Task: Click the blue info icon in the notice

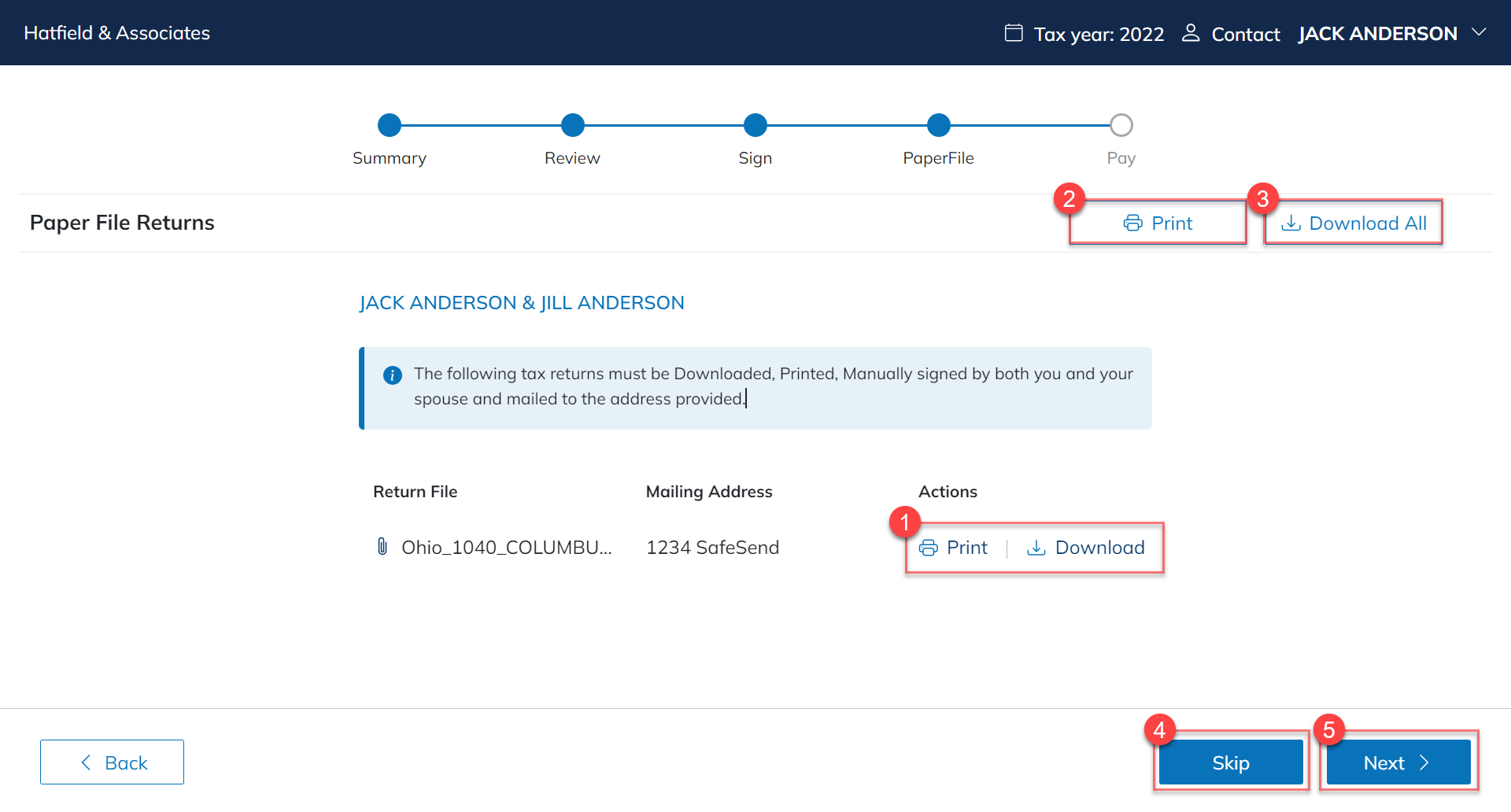Action: tap(392, 375)
